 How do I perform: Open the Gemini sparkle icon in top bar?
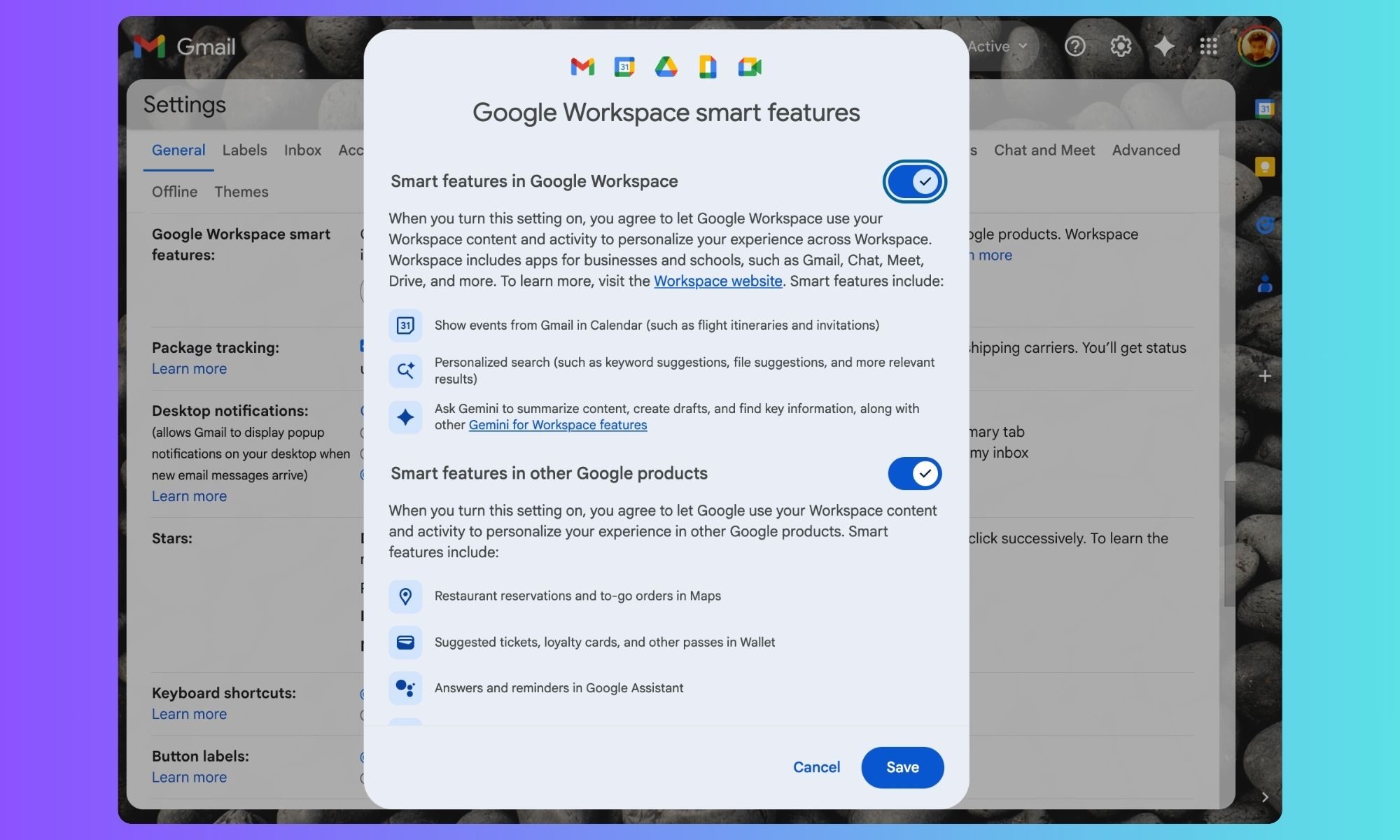click(1164, 46)
